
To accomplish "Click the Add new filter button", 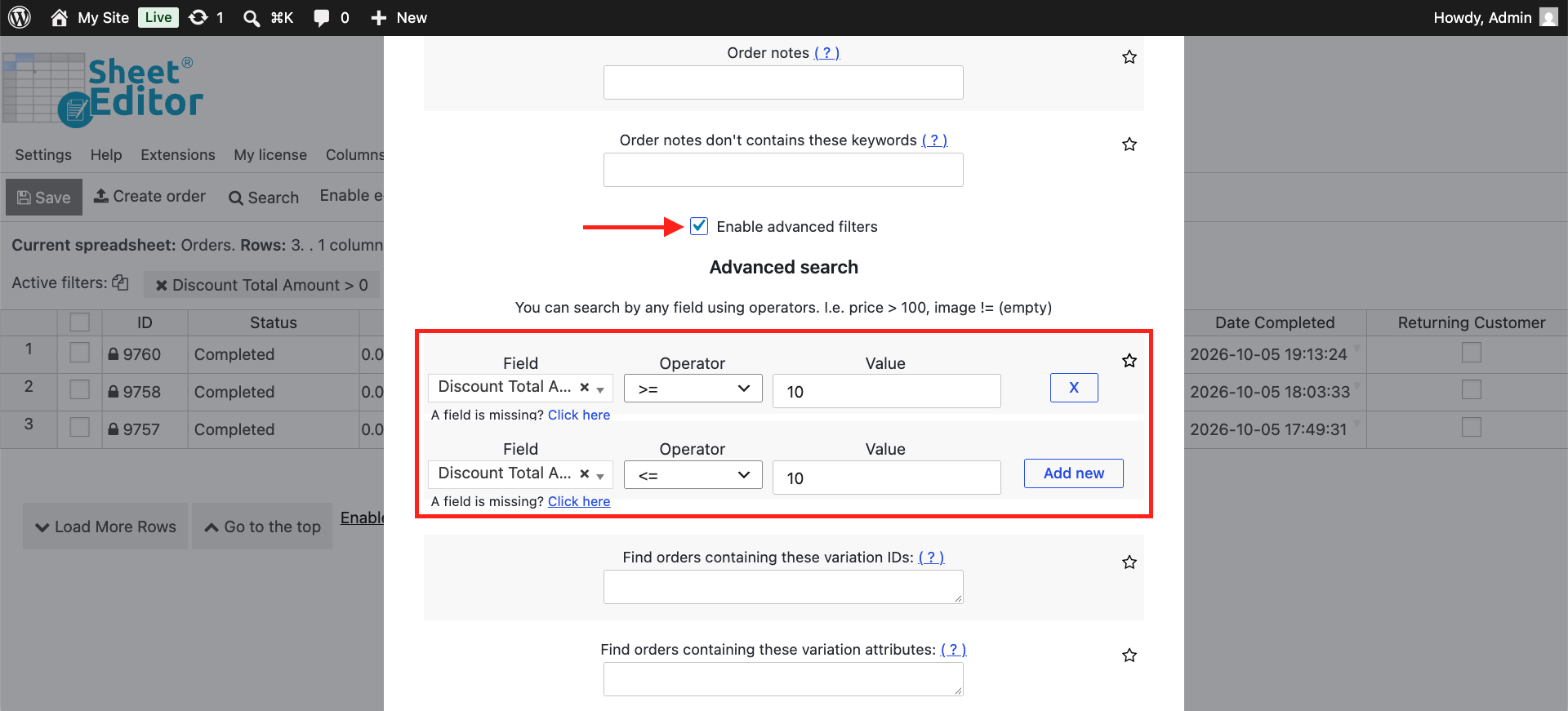I will 1074,473.
